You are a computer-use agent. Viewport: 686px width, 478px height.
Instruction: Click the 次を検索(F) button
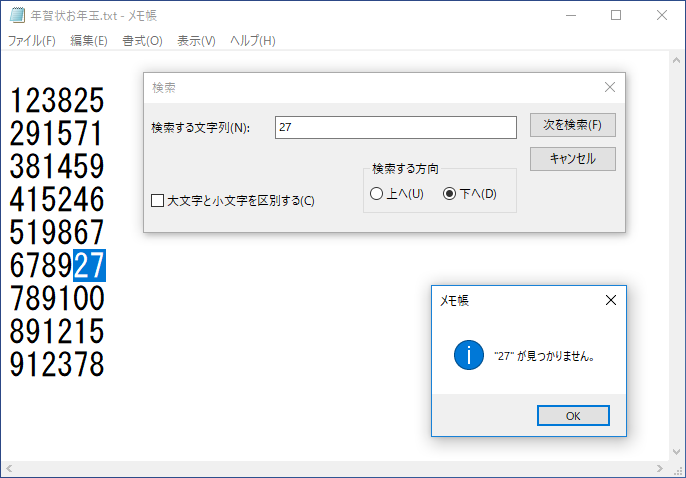click(572, 126)
